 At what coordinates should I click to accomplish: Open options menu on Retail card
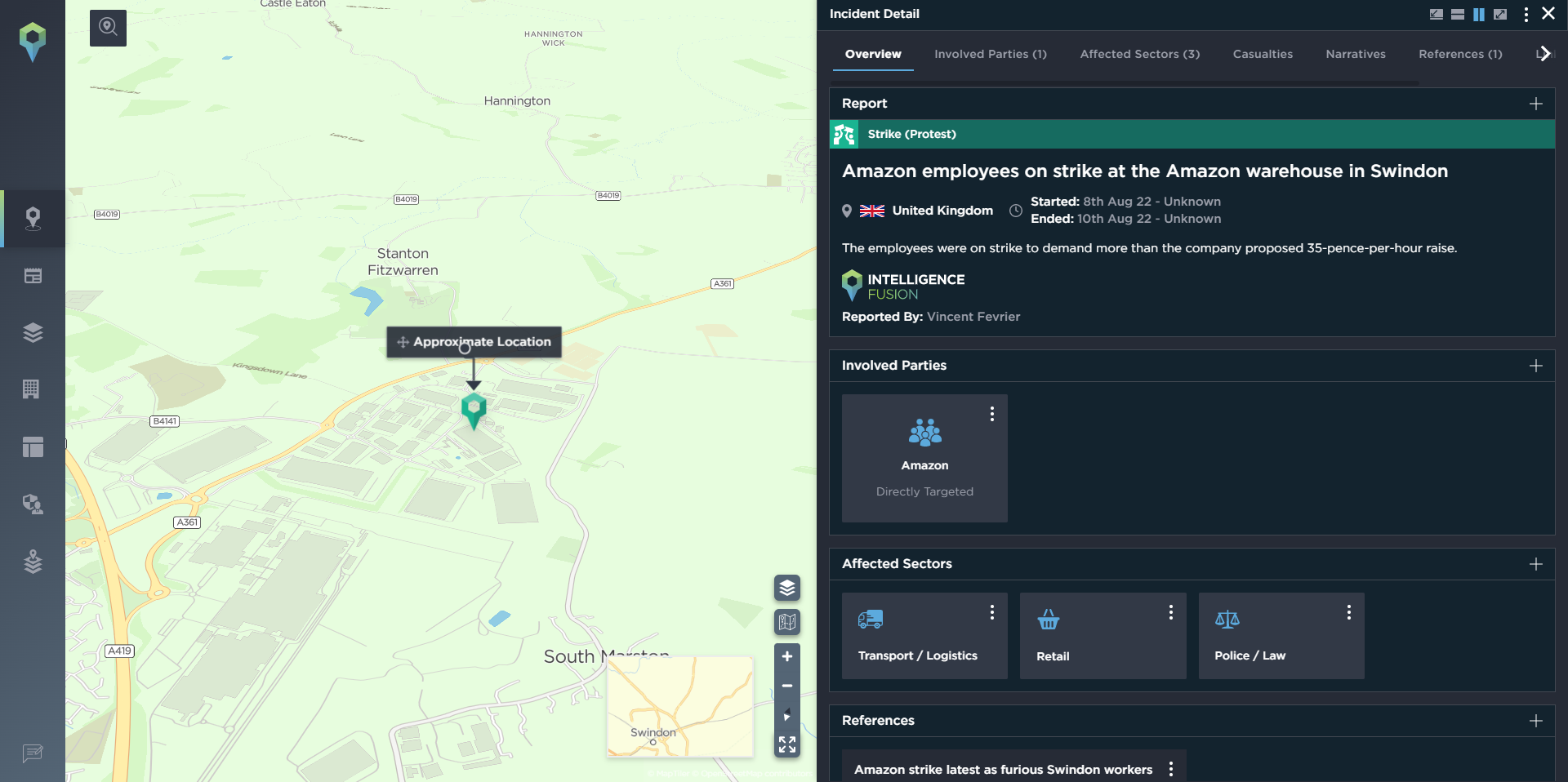(x=1171, y=612)
